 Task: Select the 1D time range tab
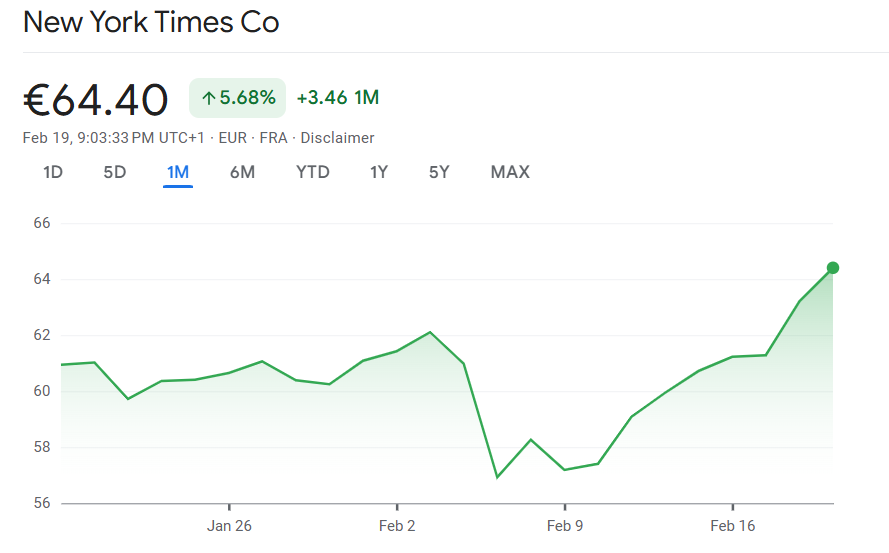point(53,172)
